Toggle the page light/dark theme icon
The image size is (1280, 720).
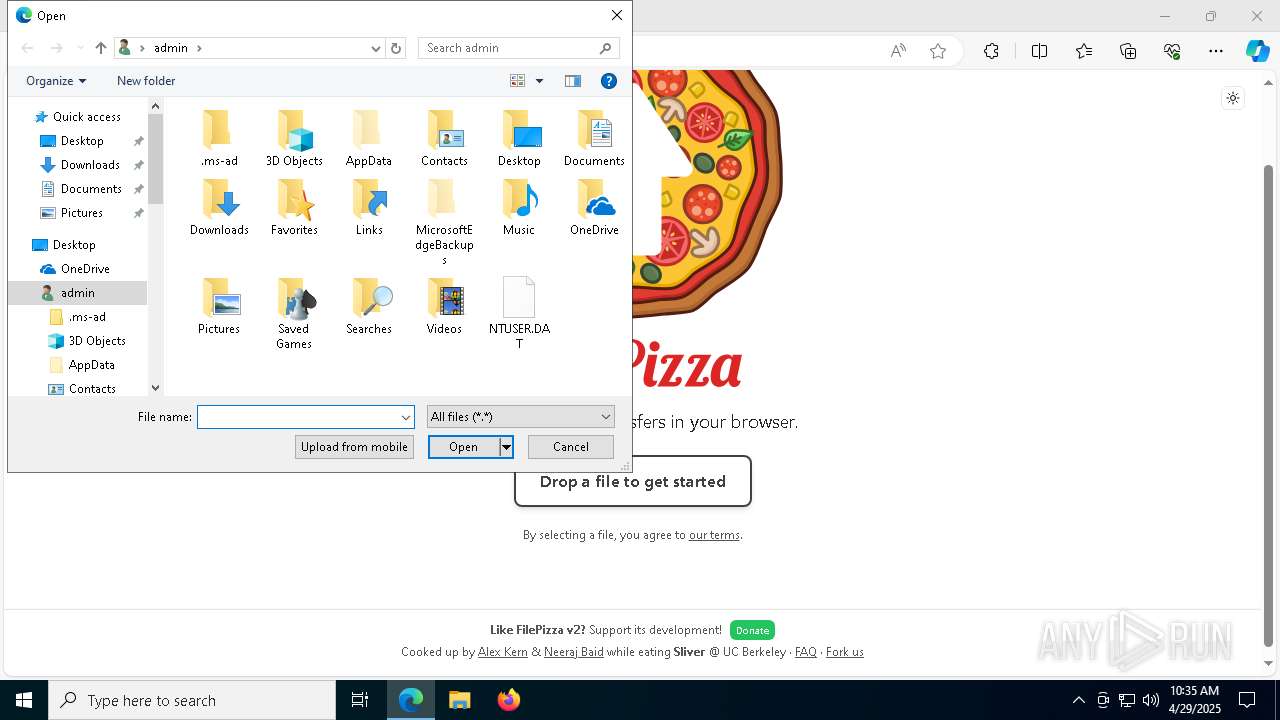[1233, 98]
